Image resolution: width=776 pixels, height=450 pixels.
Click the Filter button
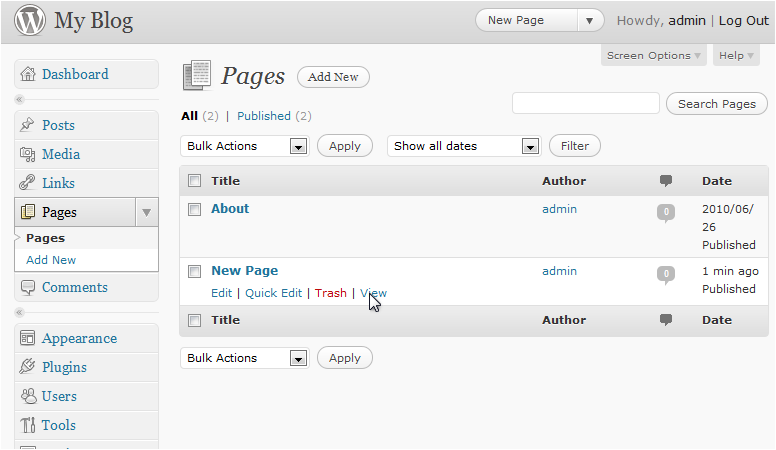(x=575, y=146)
